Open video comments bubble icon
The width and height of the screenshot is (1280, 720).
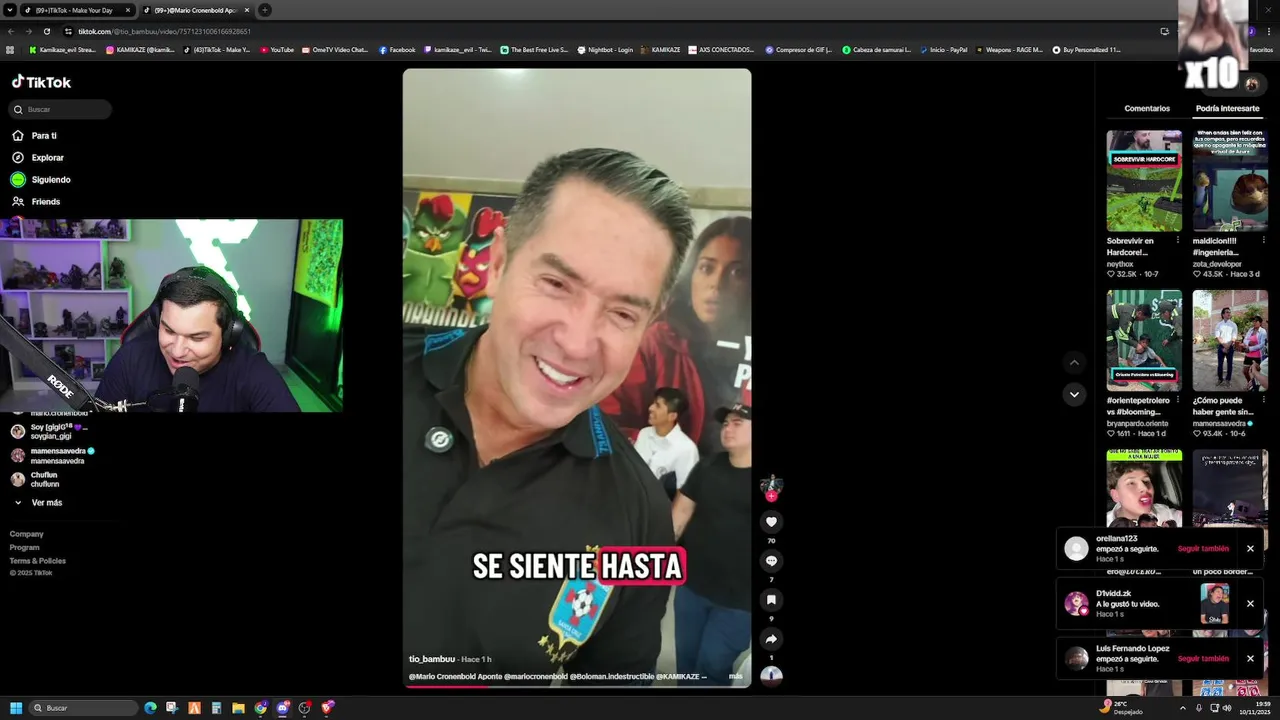[771, 560]
